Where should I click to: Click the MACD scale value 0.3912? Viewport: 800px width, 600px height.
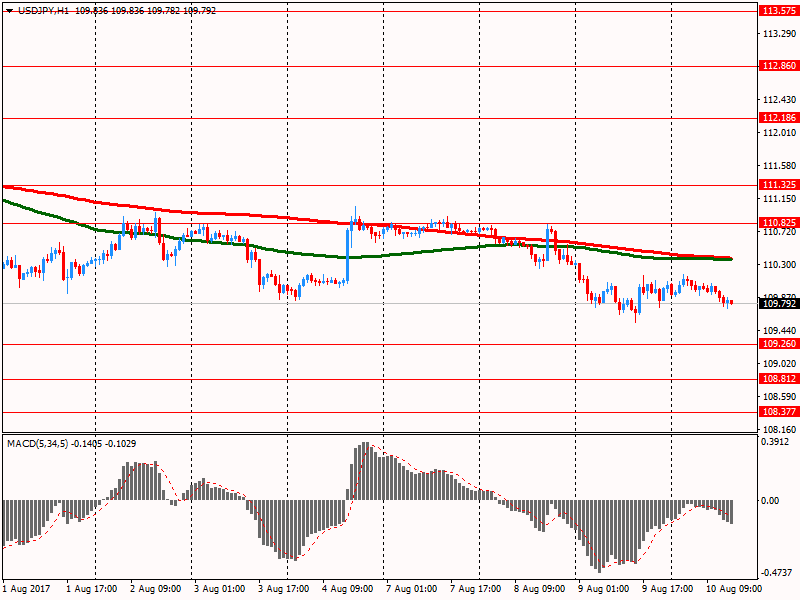click(x=774, y=442)
